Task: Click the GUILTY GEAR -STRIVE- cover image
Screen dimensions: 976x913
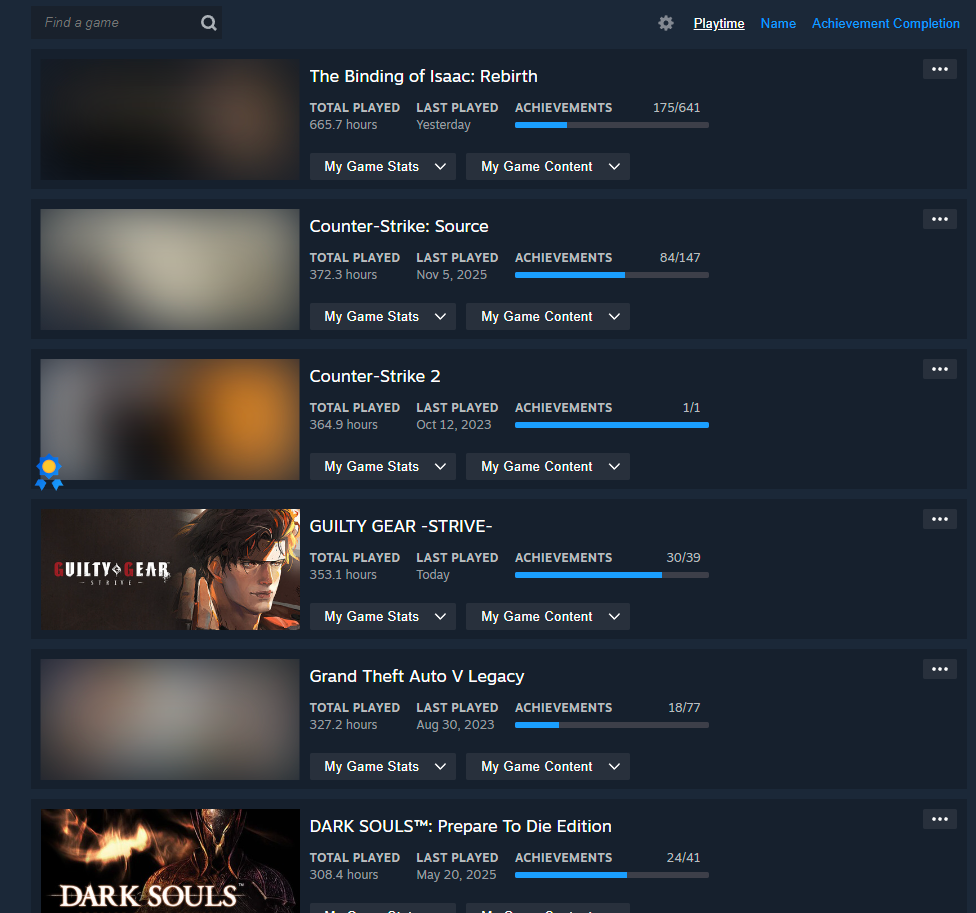Action: click(x=170, y=569)
